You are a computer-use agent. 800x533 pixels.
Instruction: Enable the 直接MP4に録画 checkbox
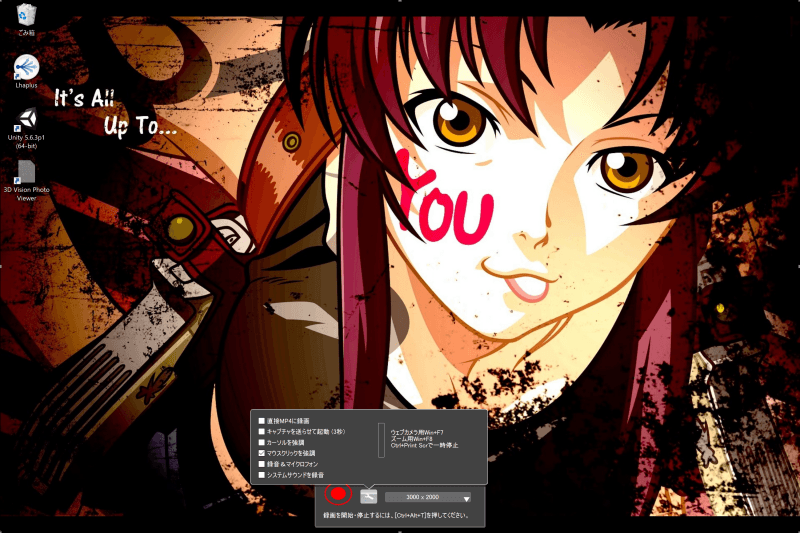pos(262,421)
